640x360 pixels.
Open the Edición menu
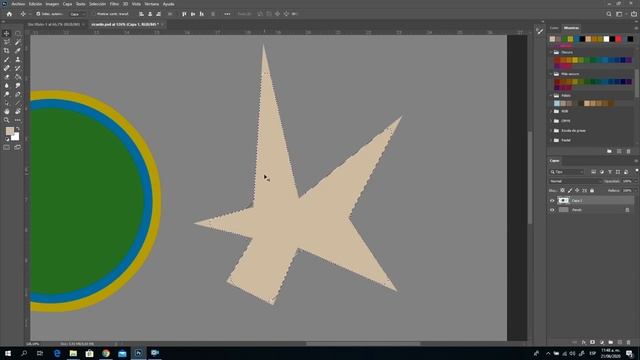pyautogui.click(x=36, y=4)
